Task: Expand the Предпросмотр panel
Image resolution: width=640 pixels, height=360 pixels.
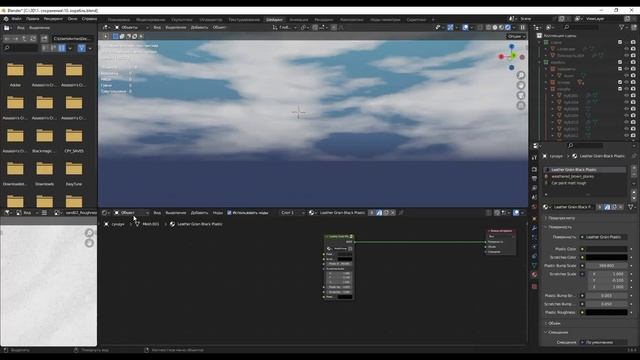Action: [x=561, y=218]
